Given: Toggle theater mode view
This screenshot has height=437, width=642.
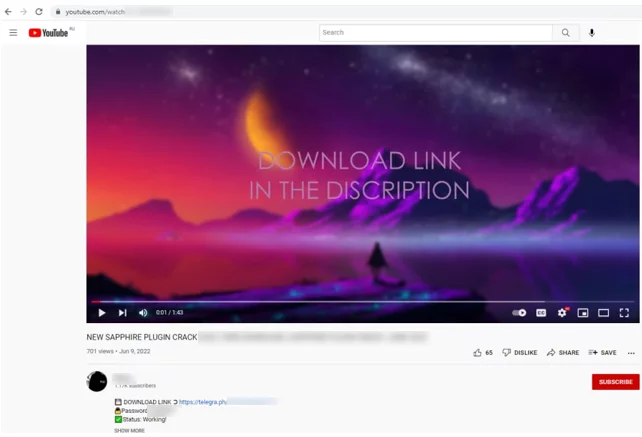Looking at the screenshot, I should click(x=603, y=313).
